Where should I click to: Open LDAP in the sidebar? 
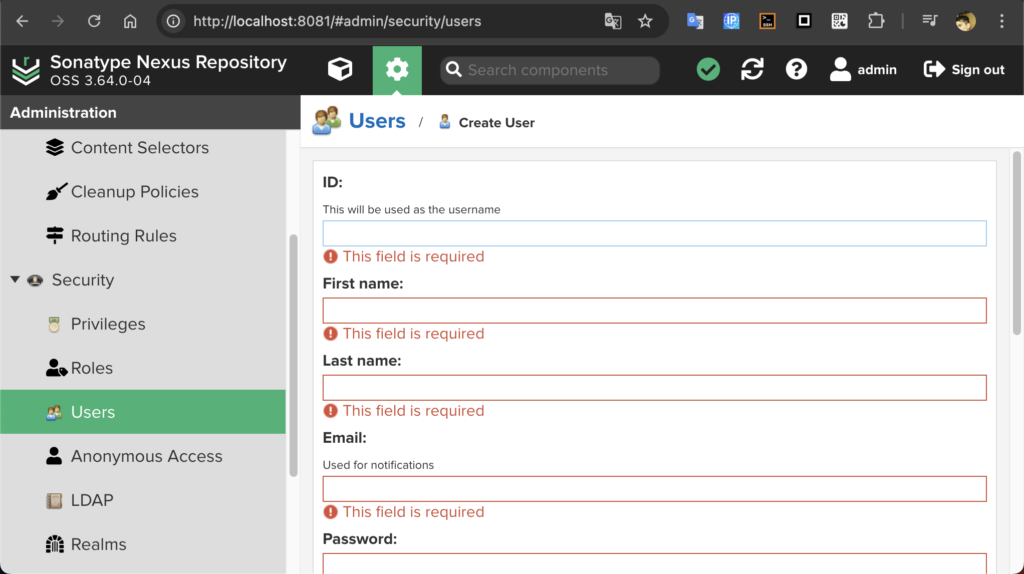[x=91, y=500]
